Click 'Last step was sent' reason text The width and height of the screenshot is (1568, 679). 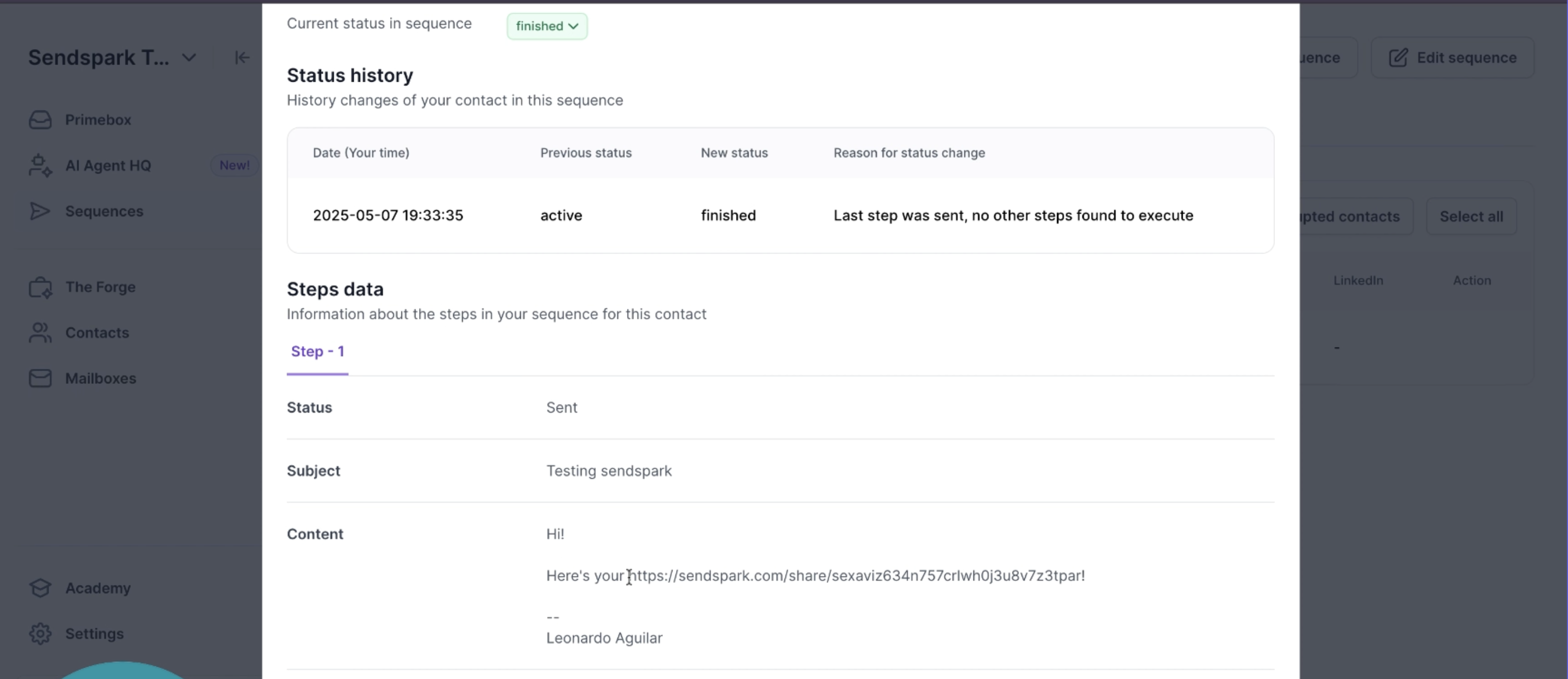[x=1013, y=216]
